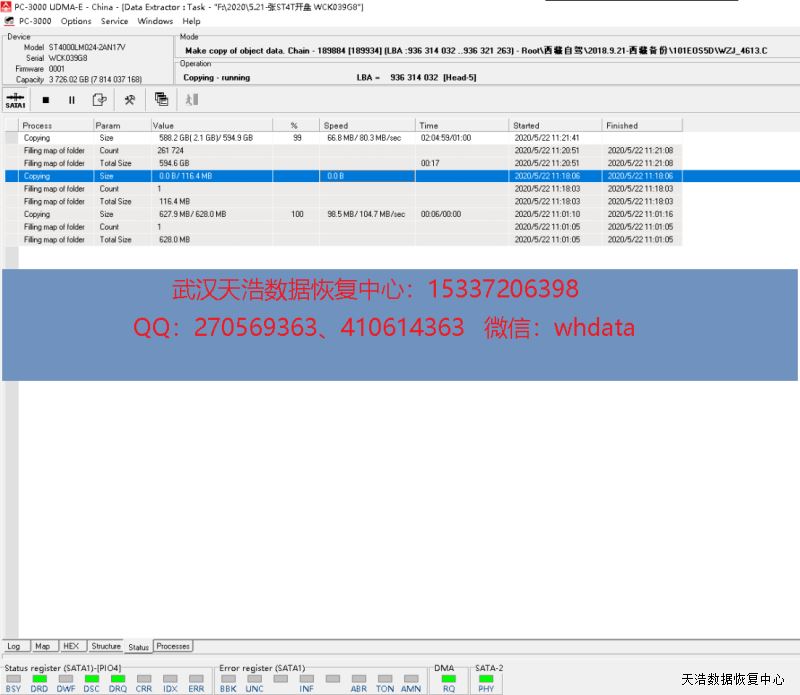Open the Processes tab

pos(173,647)
